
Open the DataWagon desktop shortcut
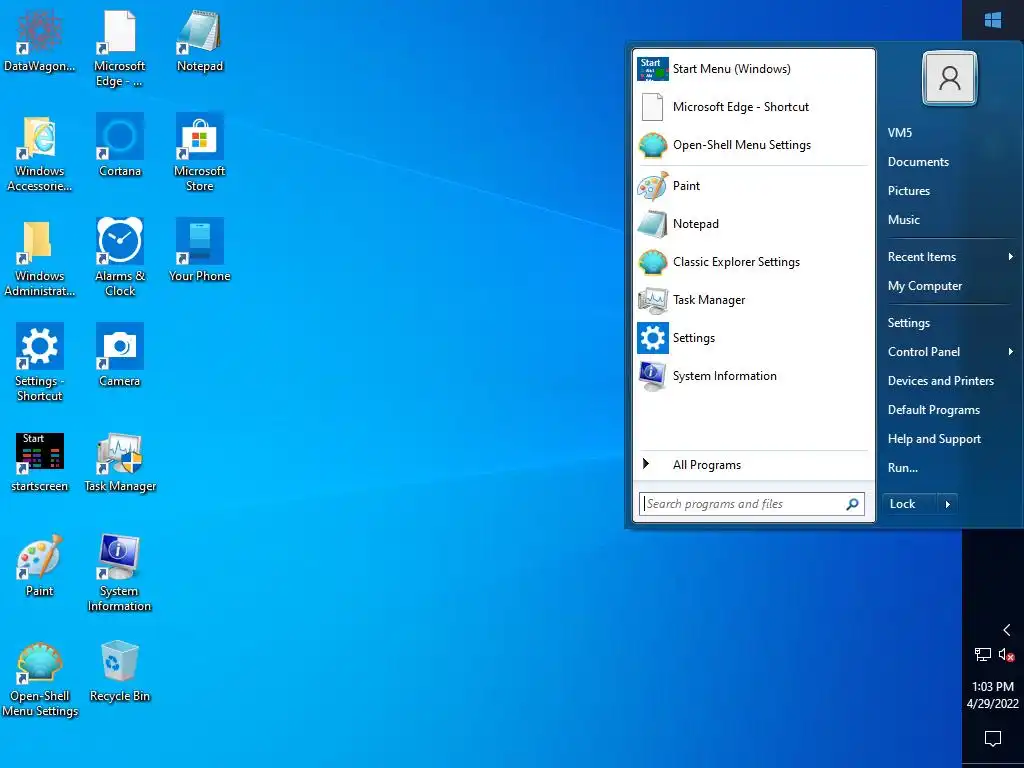tap(39, 40)
